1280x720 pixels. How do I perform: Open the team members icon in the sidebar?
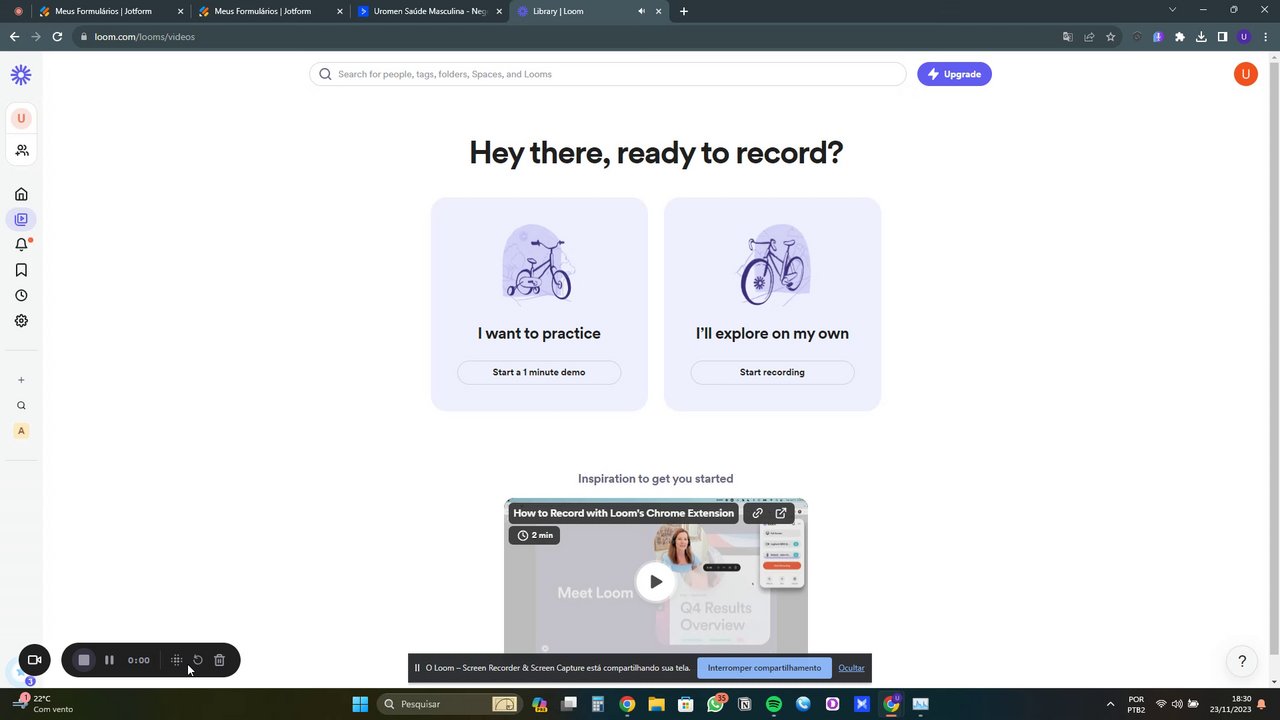[21, 150]
